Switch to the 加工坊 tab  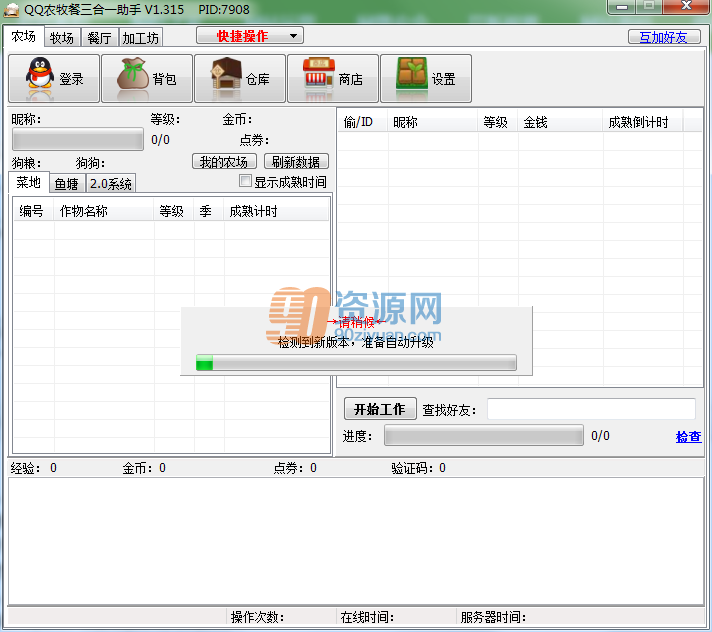coord(141,38)
